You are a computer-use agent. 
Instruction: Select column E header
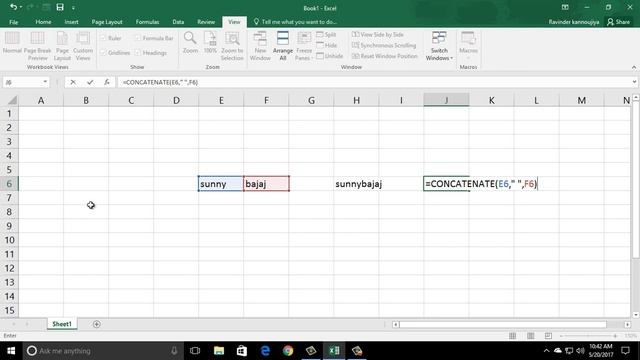pos(221,100)
